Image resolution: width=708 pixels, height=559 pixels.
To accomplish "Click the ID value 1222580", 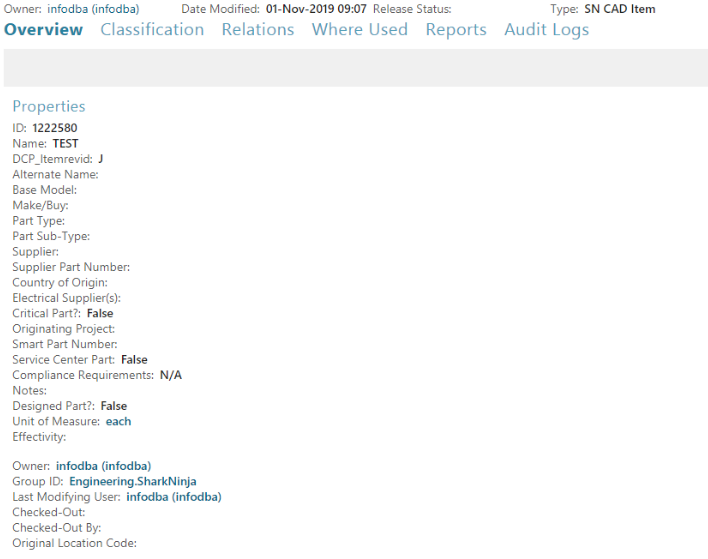I will (x=55, y=128).
